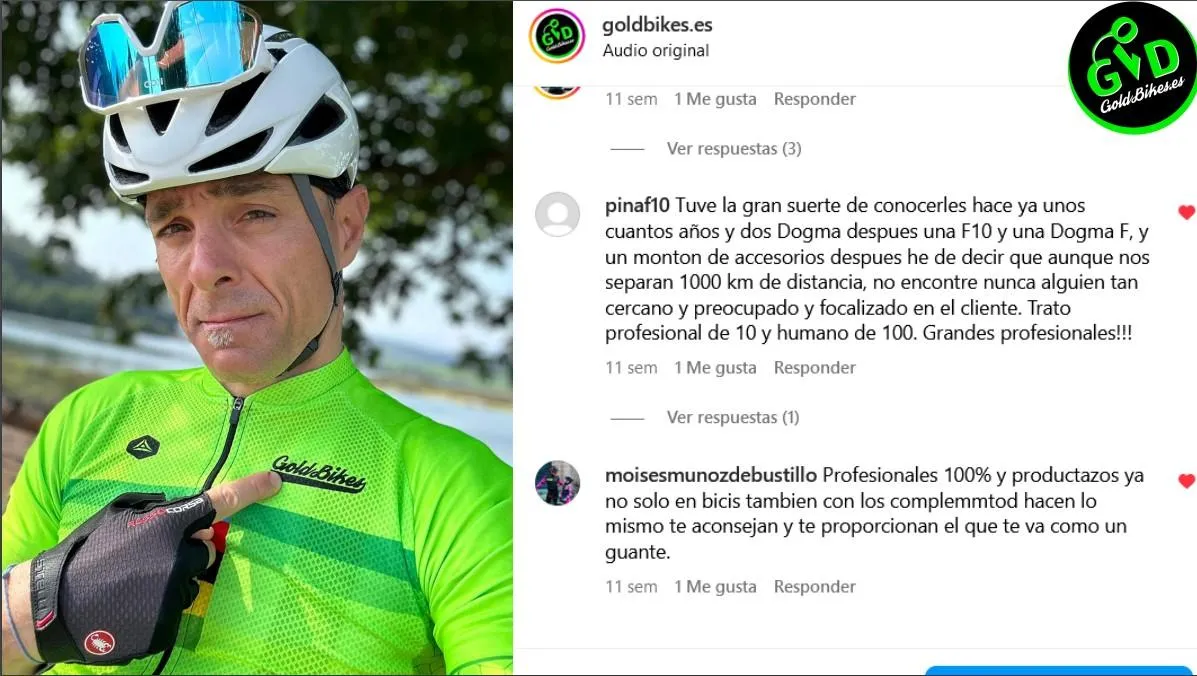
Task: Open the goldbikes.es username link
Action: click(x=657, y=24)
